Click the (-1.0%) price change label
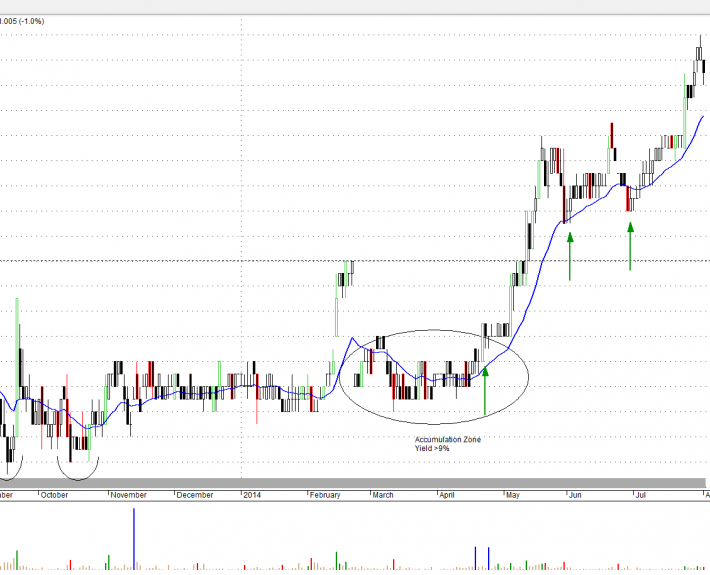Image resolution: width=710 pixels, height=575 pixels. pos(27,20)
